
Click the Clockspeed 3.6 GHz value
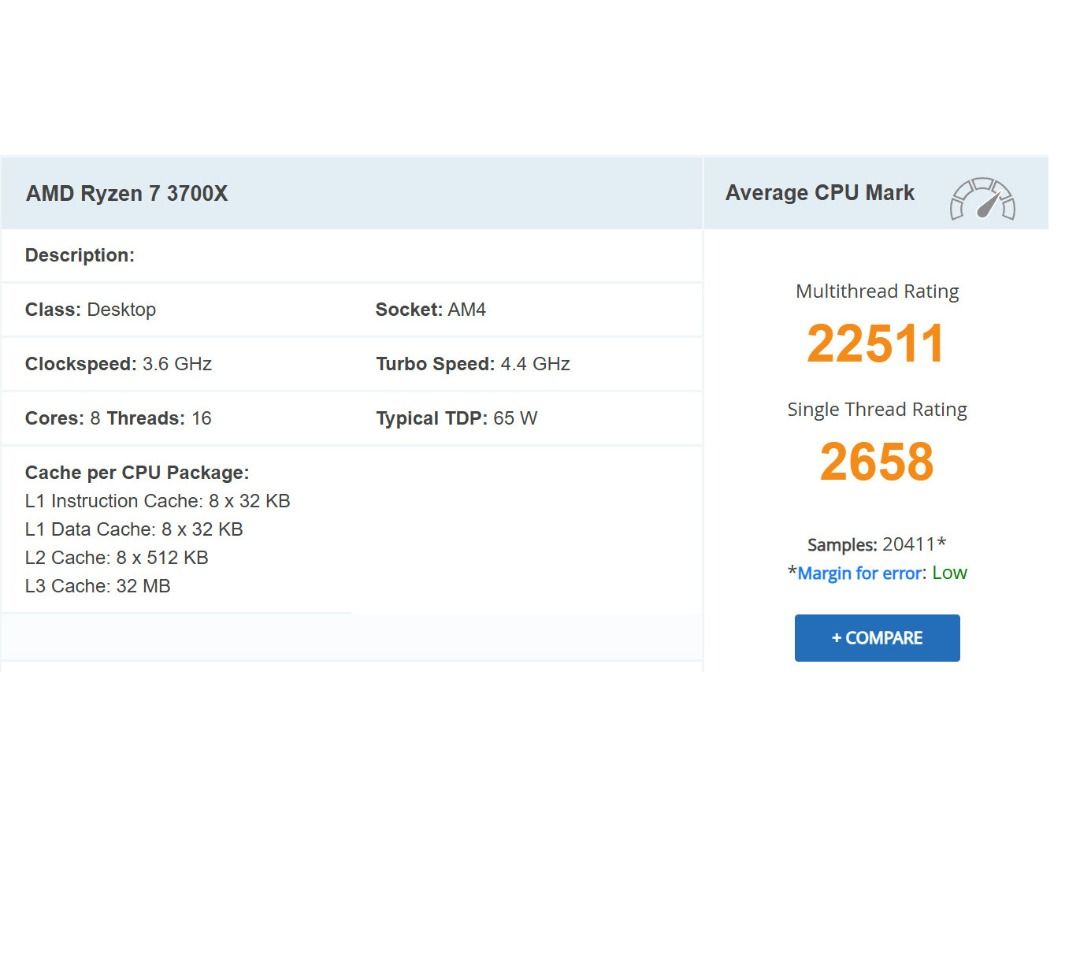(x=176, y=364)
